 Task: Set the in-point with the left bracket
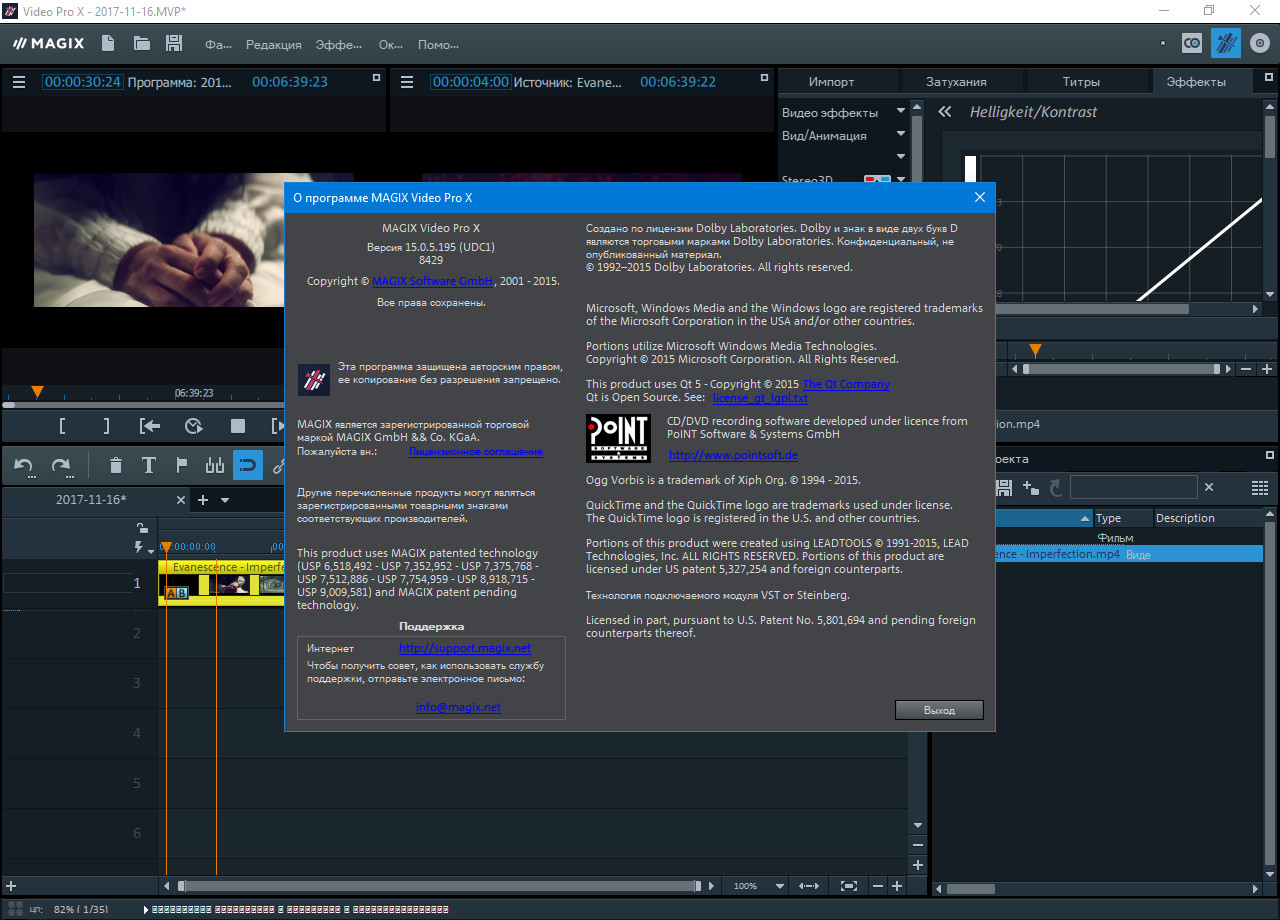(62, 426)
